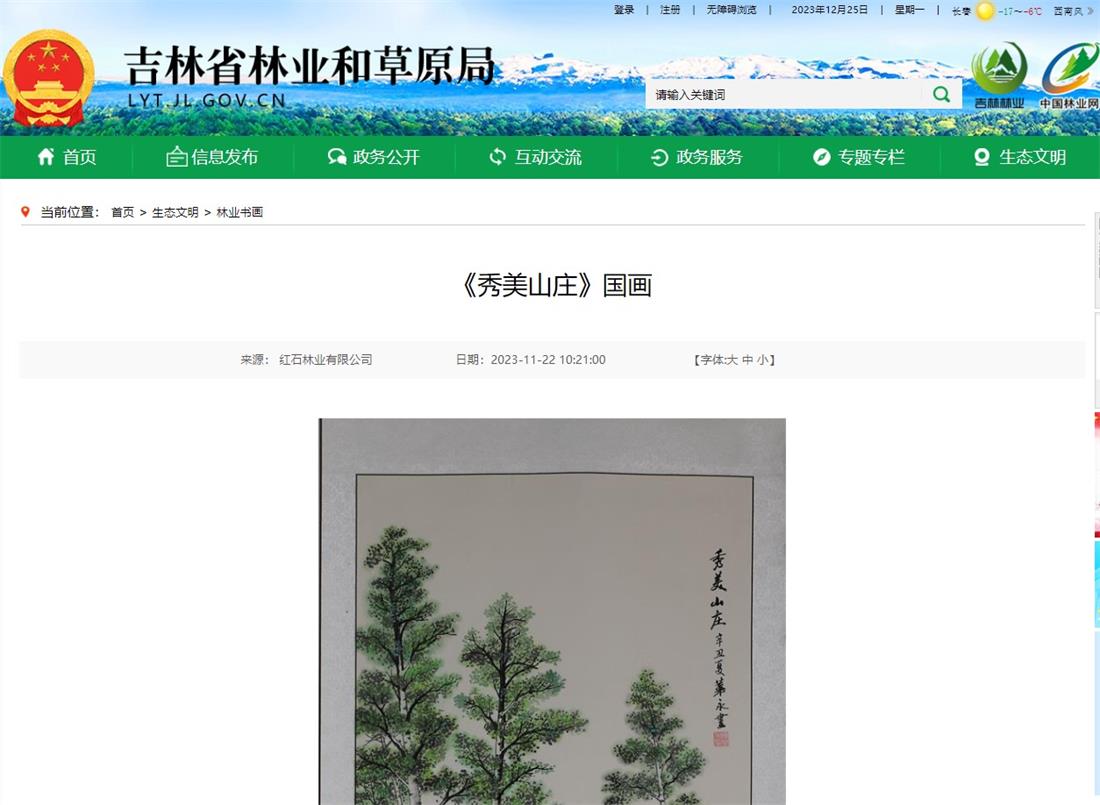Click the magnifier search icon

coord(941,94)
